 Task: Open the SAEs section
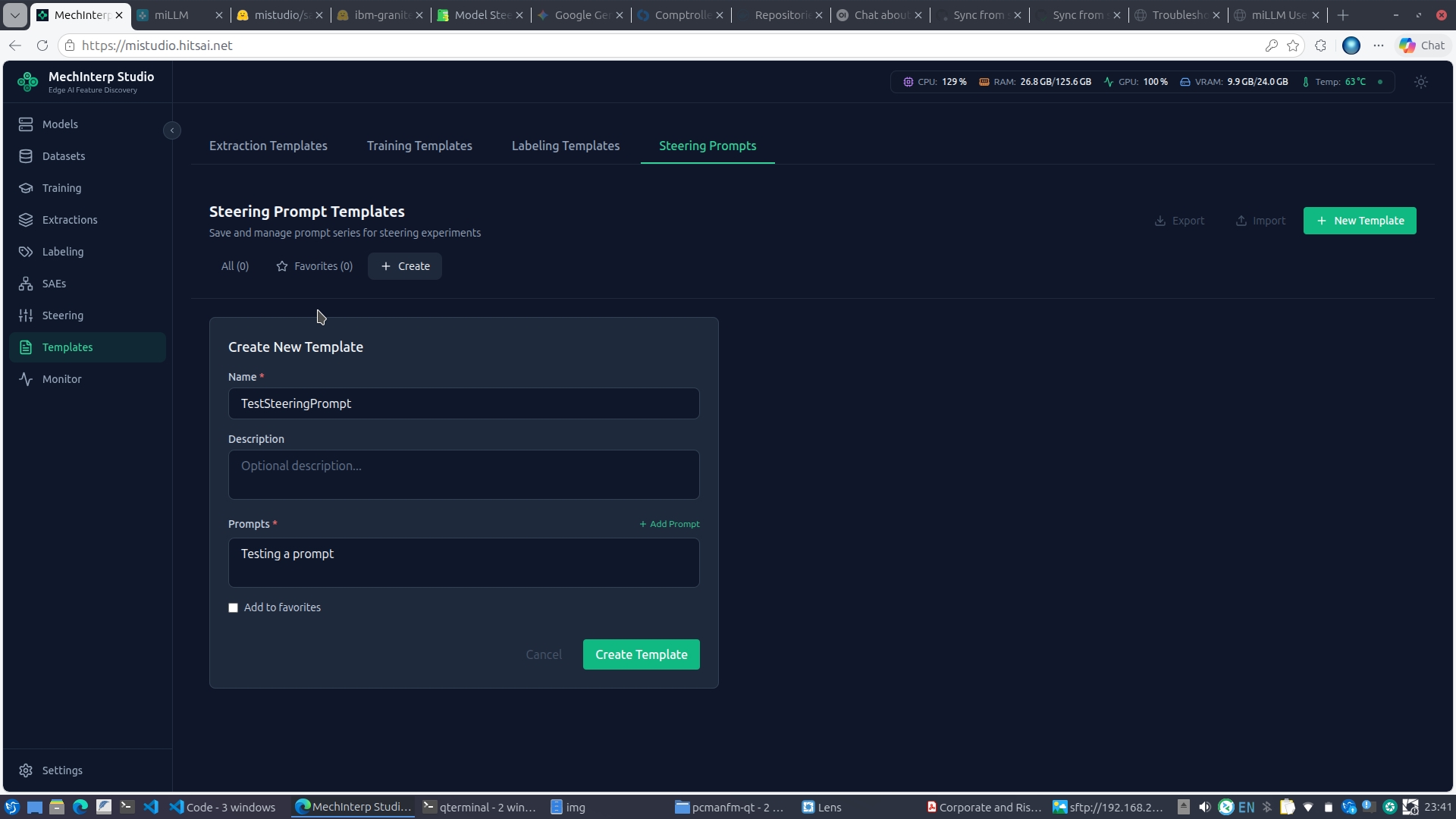tap(87, 284)
